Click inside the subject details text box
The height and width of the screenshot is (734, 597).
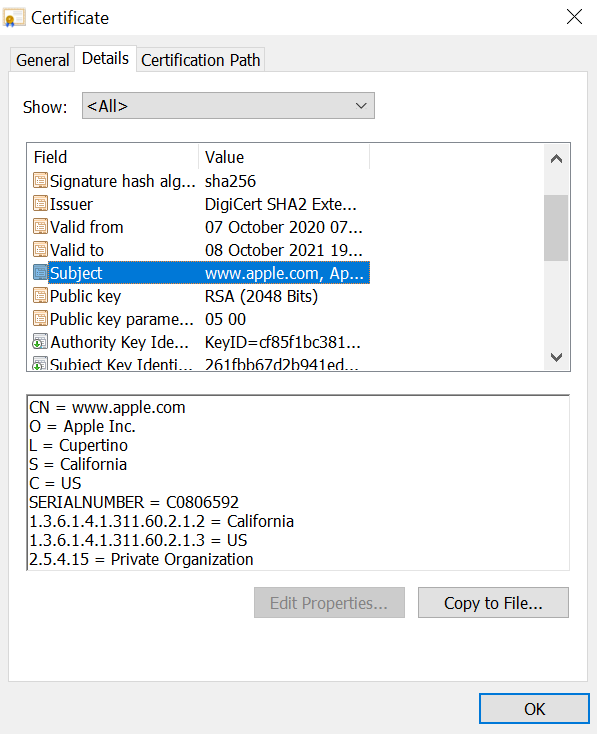point(298,483)
